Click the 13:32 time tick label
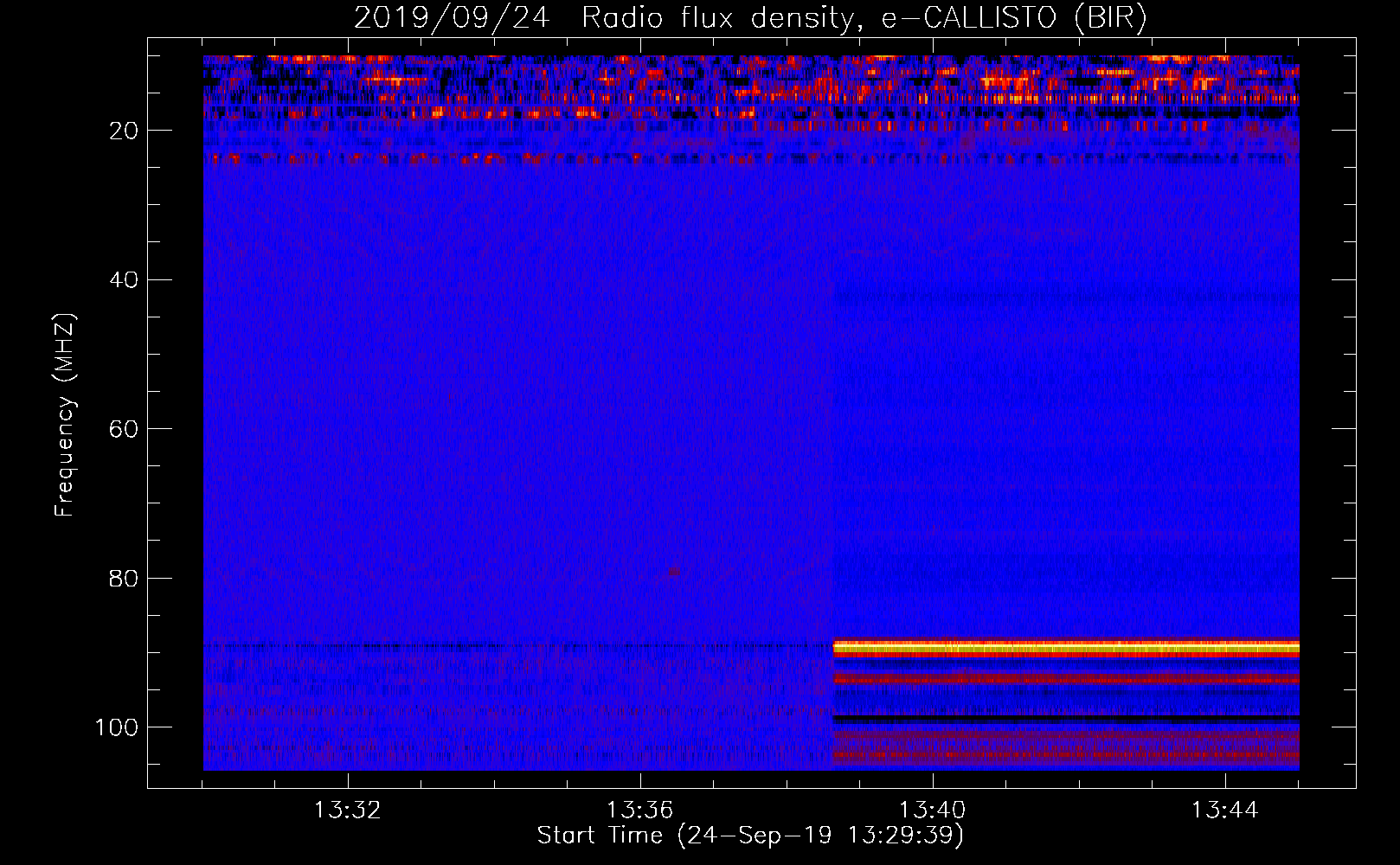The height and width of the screenshot is (865, 1400). [348, 811]
